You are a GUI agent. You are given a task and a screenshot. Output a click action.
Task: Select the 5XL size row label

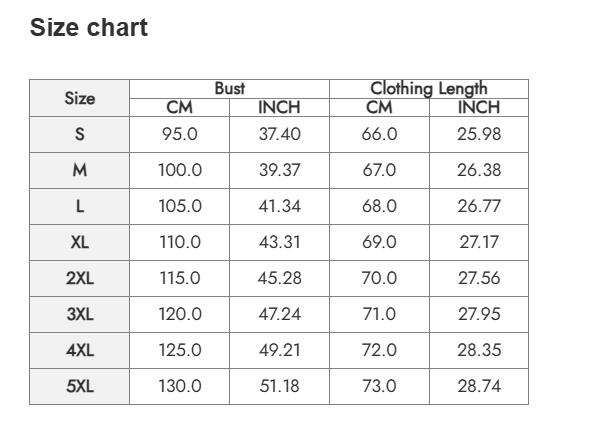80,386
